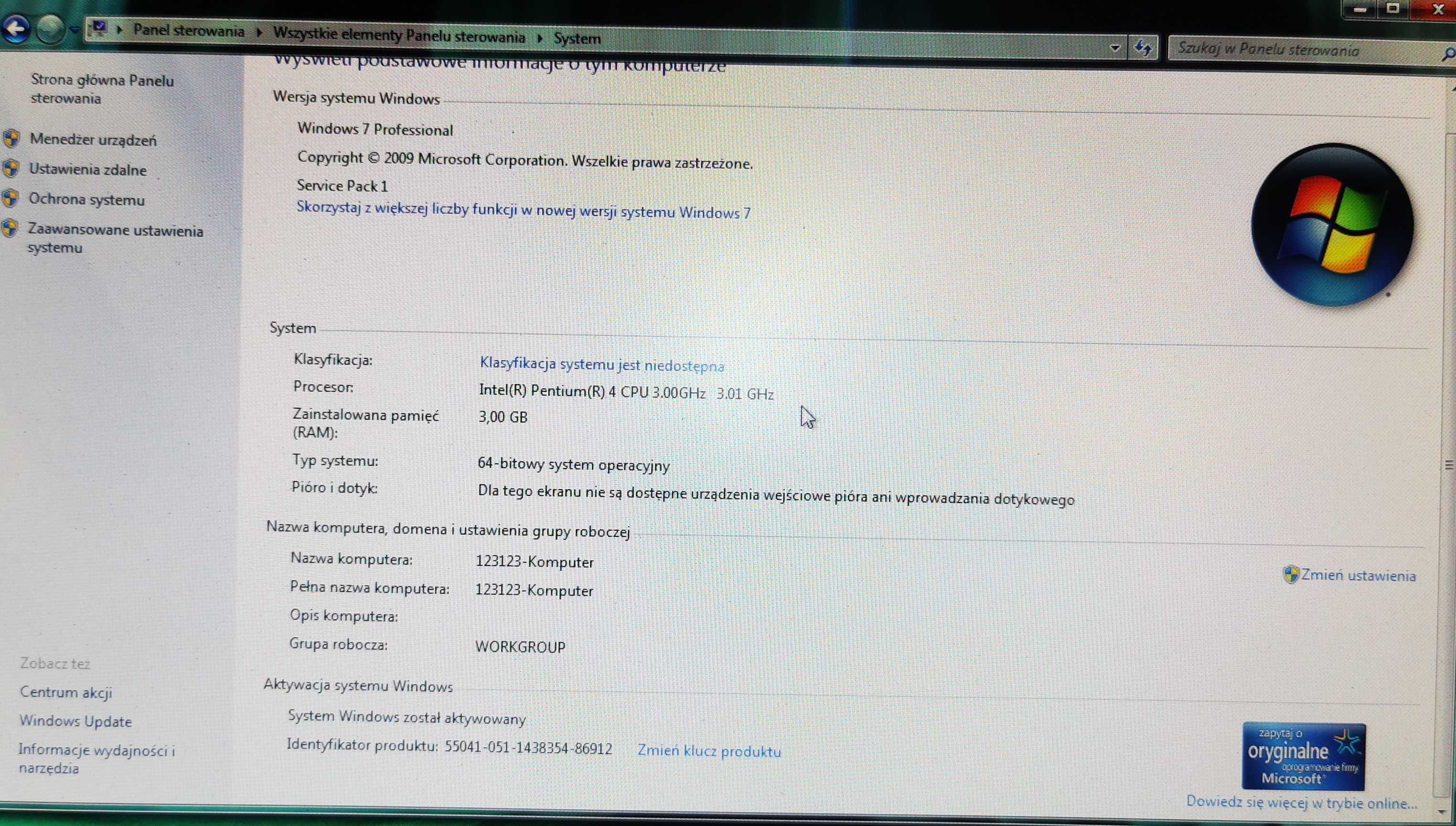Viewport: 1456px width, 826px height.
Task: Open Informacje wydajności i narzędzia
Action: click(96, 759)
